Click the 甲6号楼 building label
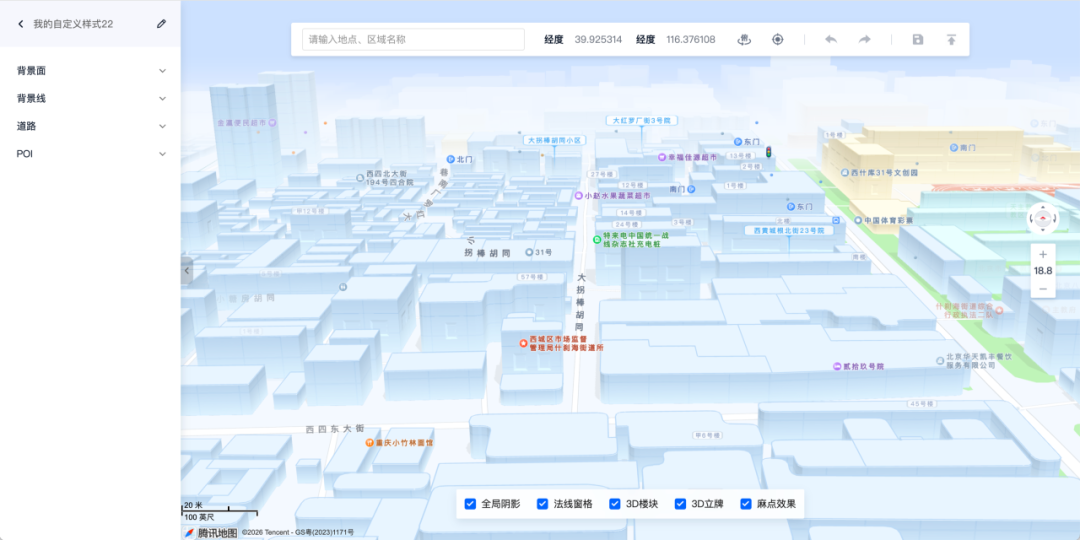This screenshot has height=540, width=1080. (706, 436)
